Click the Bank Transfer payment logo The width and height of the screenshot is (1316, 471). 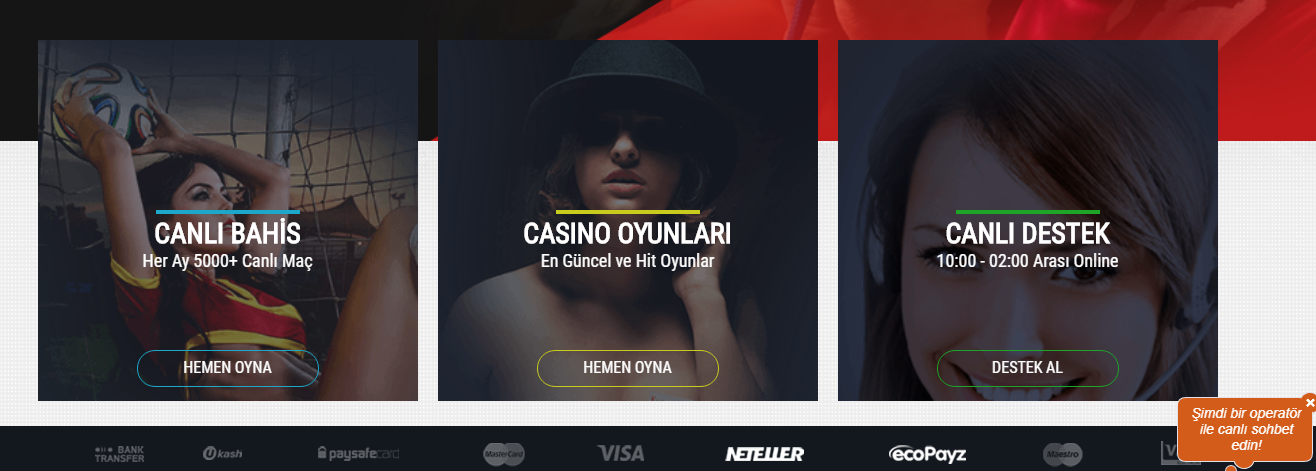pyautogui.click(x=119, y=454)
